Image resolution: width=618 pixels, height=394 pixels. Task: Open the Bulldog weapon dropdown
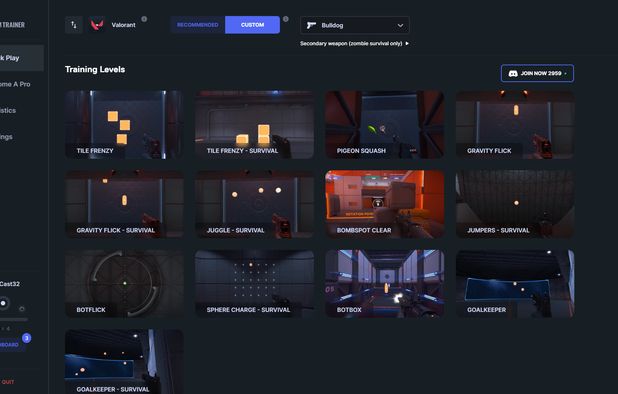click(355, 25)
